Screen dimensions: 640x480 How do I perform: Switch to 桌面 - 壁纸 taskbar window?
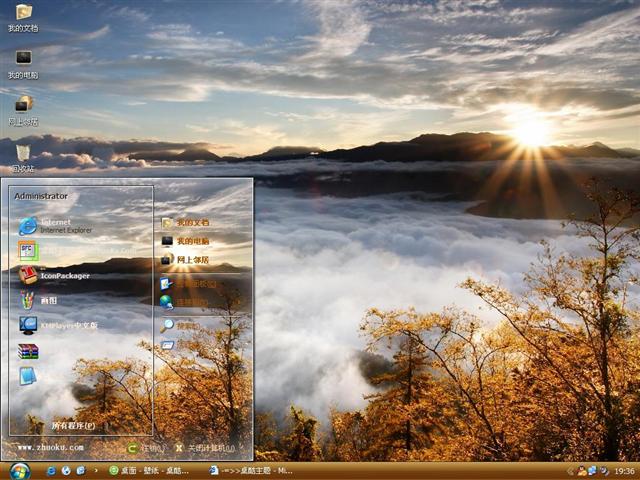[x=149, y=471]
